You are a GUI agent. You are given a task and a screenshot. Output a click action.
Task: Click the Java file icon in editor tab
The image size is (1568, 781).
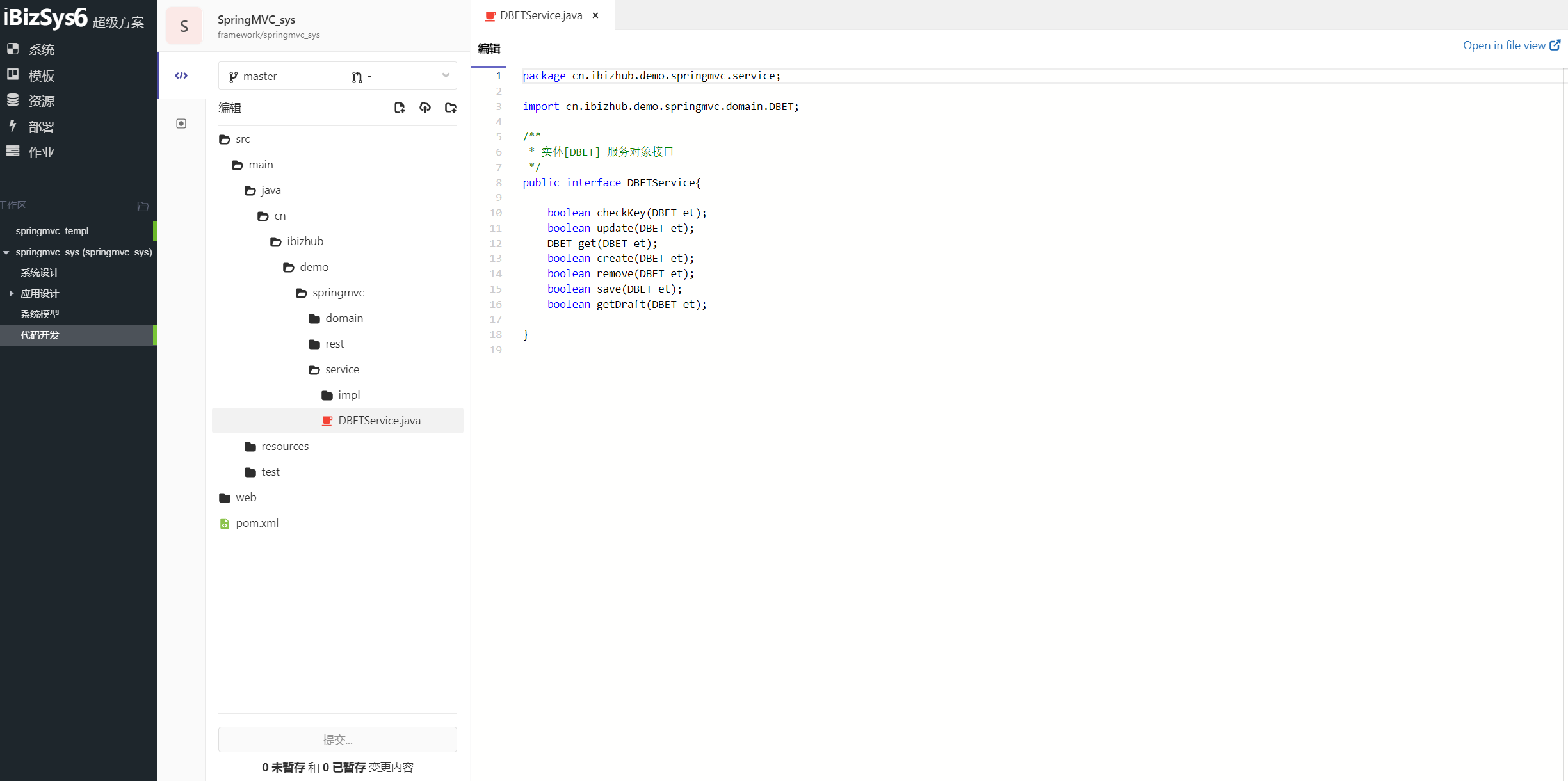pyautogui.click(x=490, y=16)
